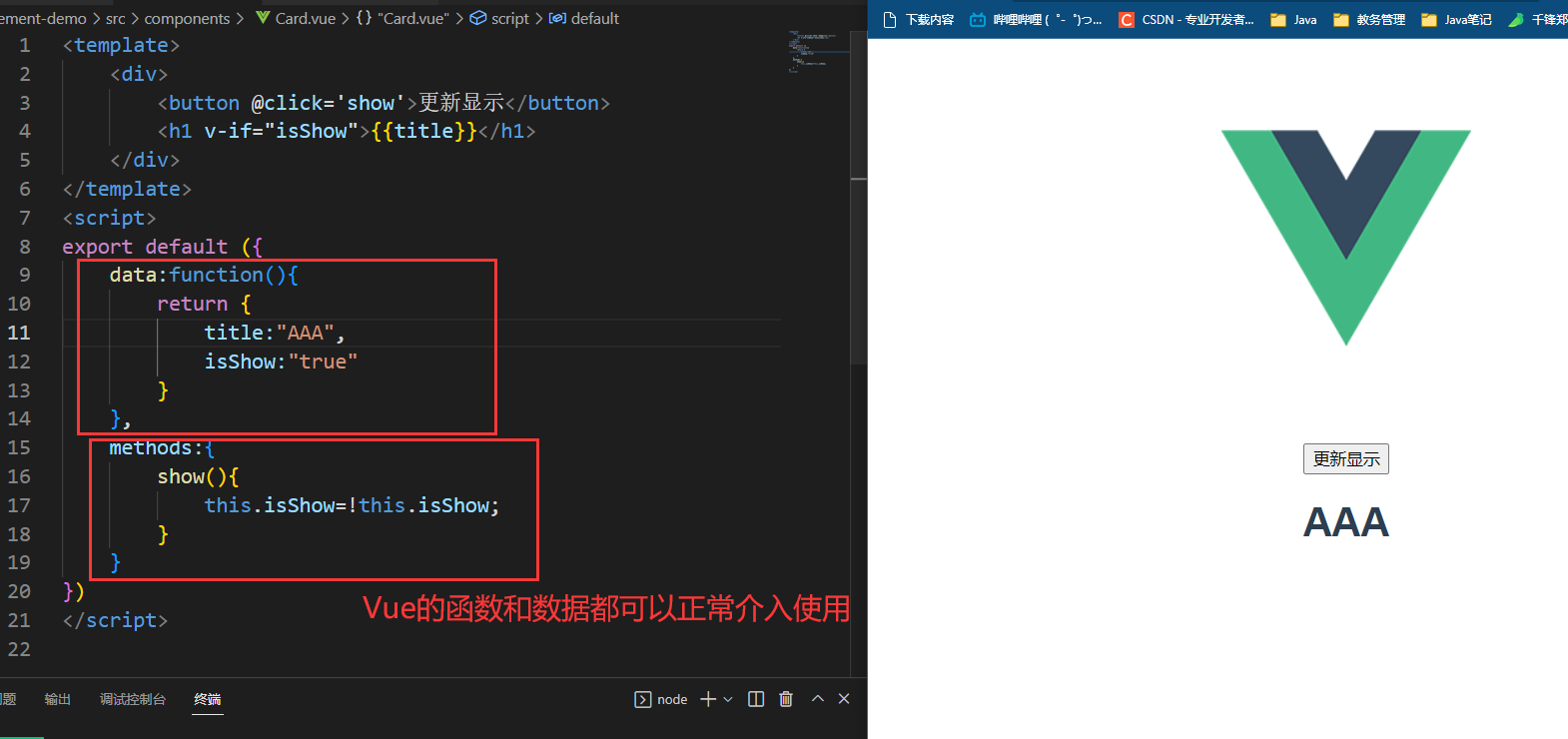Click the methods:{ line

pos(162,447)
